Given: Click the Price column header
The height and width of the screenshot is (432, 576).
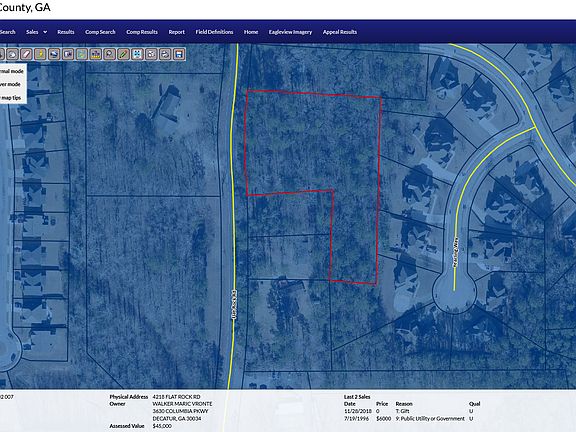Looking at the screenshot, I should [x=382, y=404].
